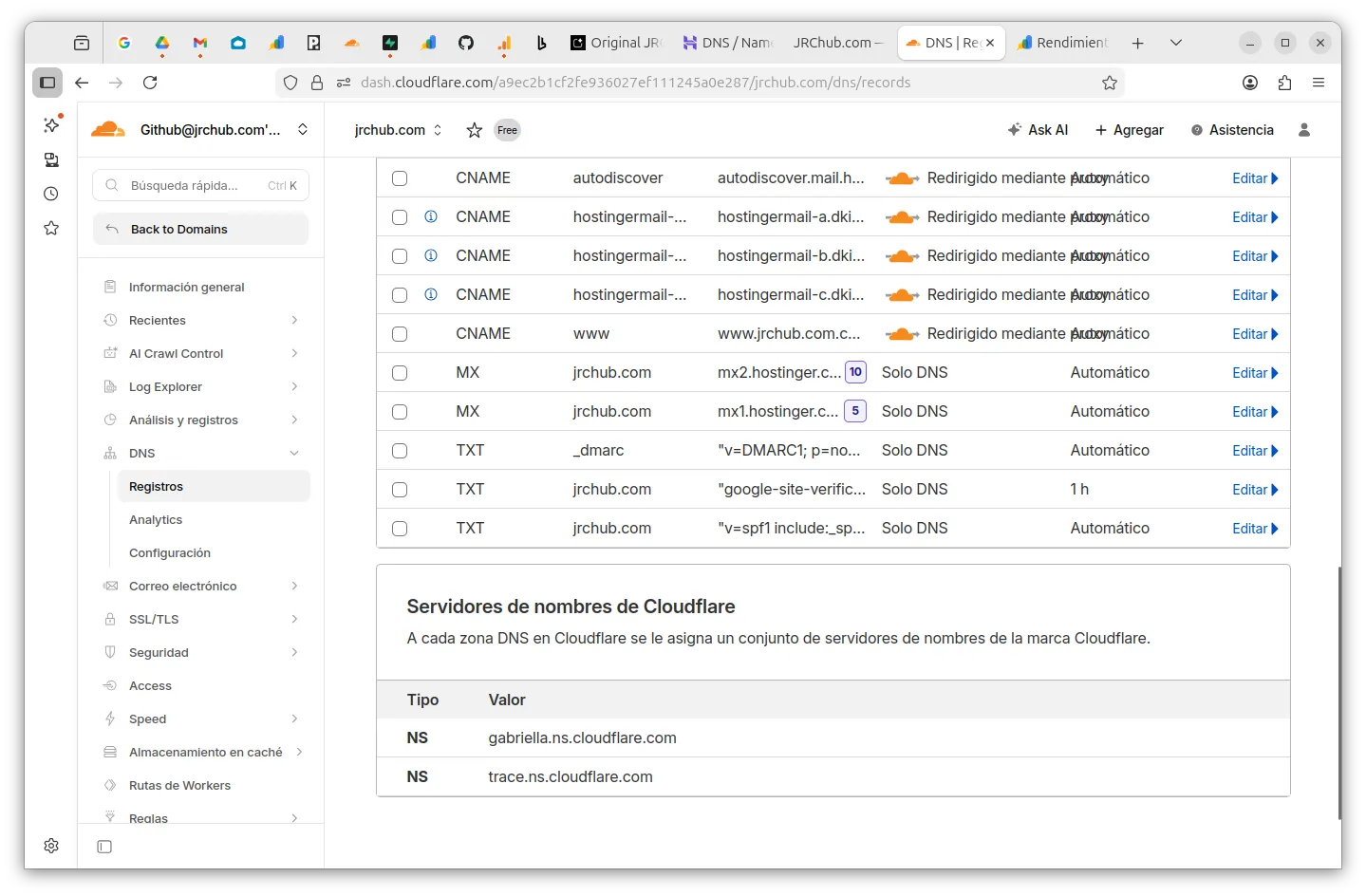Viewport: 1366px width, 896px height.
Task: Open the pinned Gmail tab
Action: click(x=200, y=43)
